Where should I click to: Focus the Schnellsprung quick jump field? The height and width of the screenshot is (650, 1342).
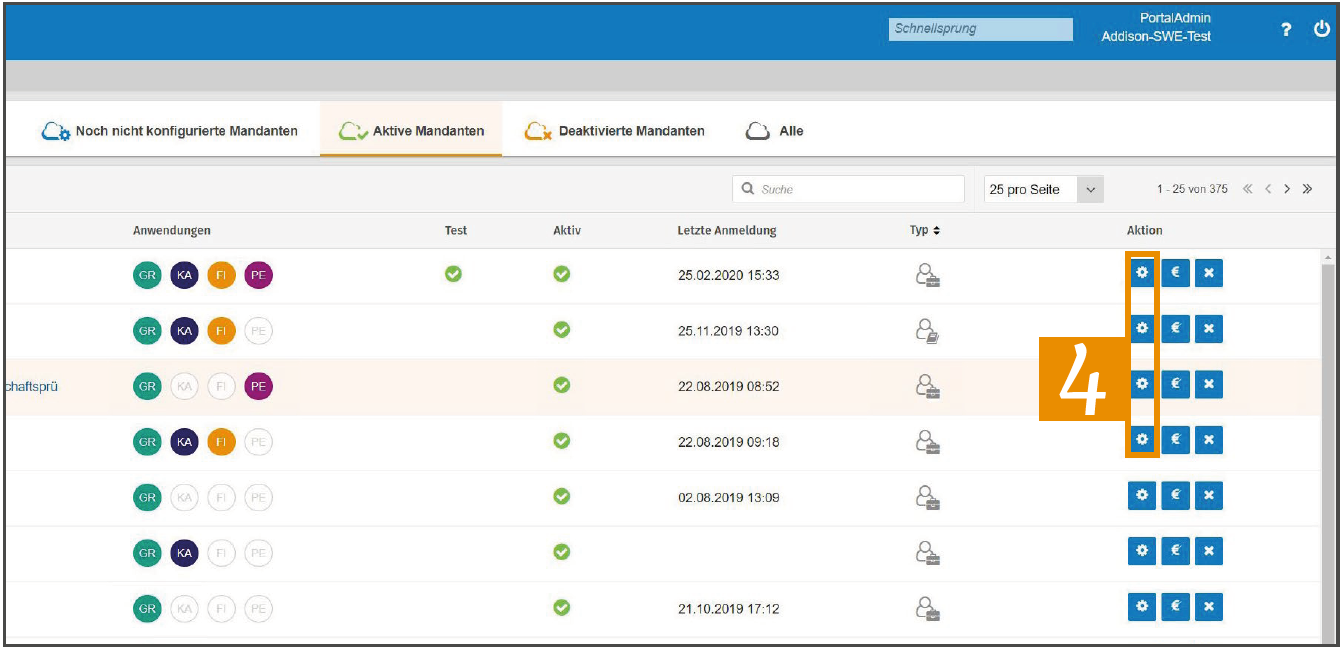[x=980, y=30]
